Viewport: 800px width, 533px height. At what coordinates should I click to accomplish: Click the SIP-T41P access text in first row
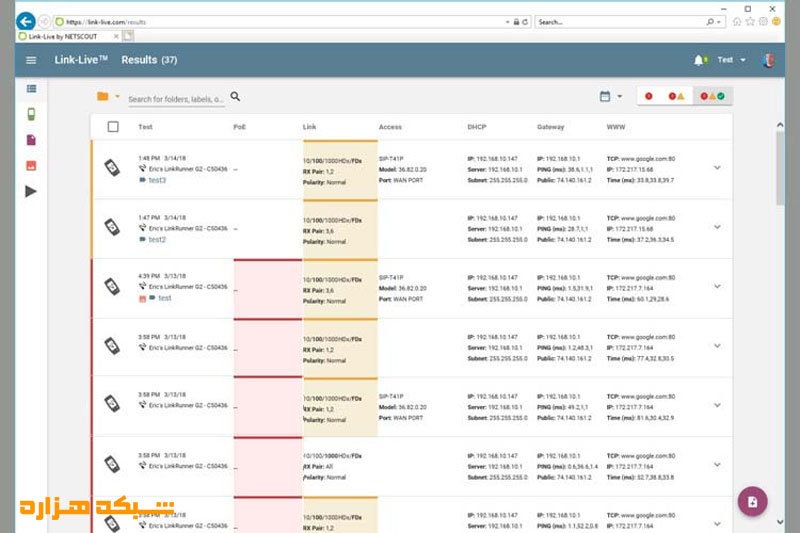pos(391,159)
